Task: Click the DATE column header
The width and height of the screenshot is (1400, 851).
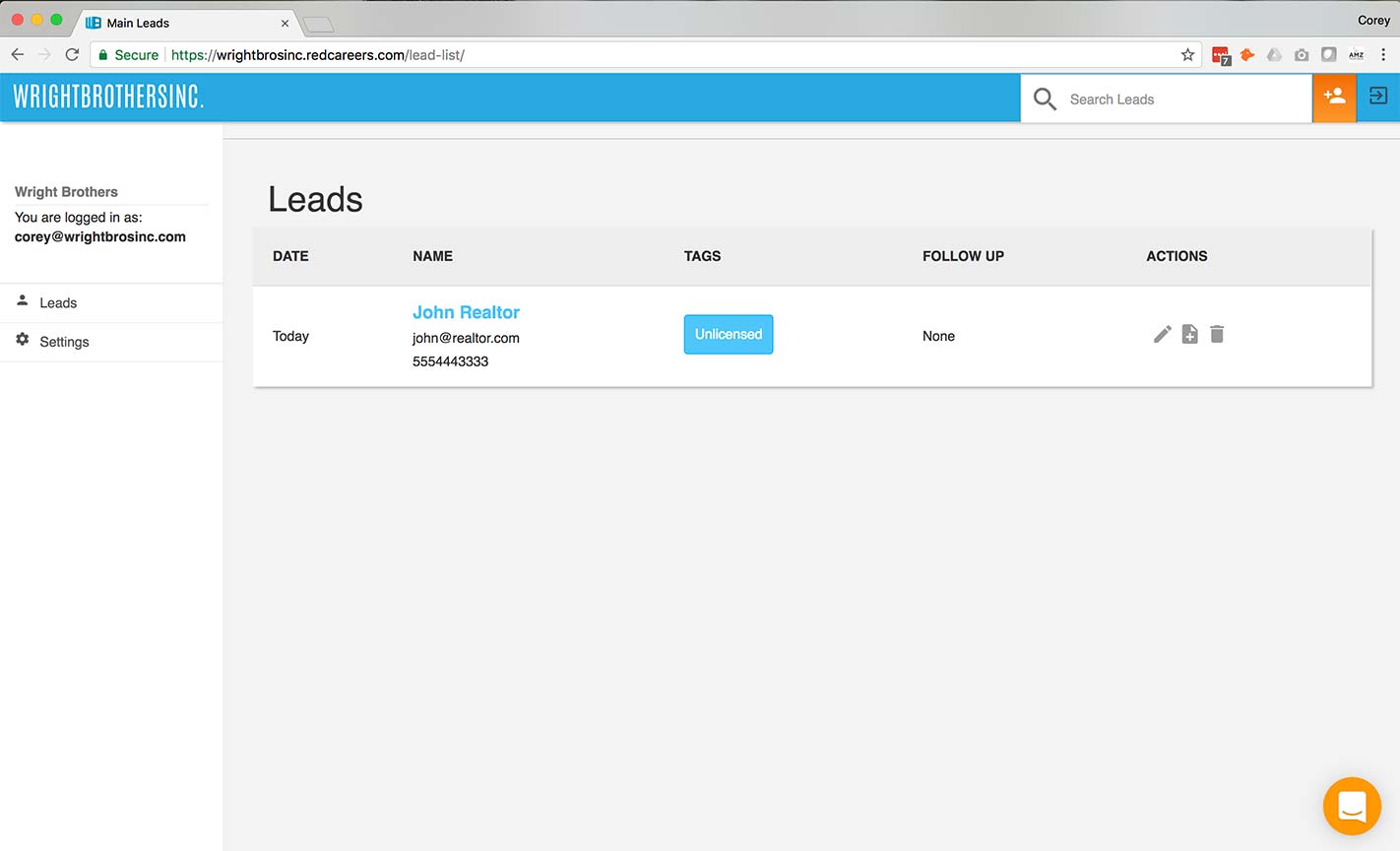Action: (x=290, y=256)
